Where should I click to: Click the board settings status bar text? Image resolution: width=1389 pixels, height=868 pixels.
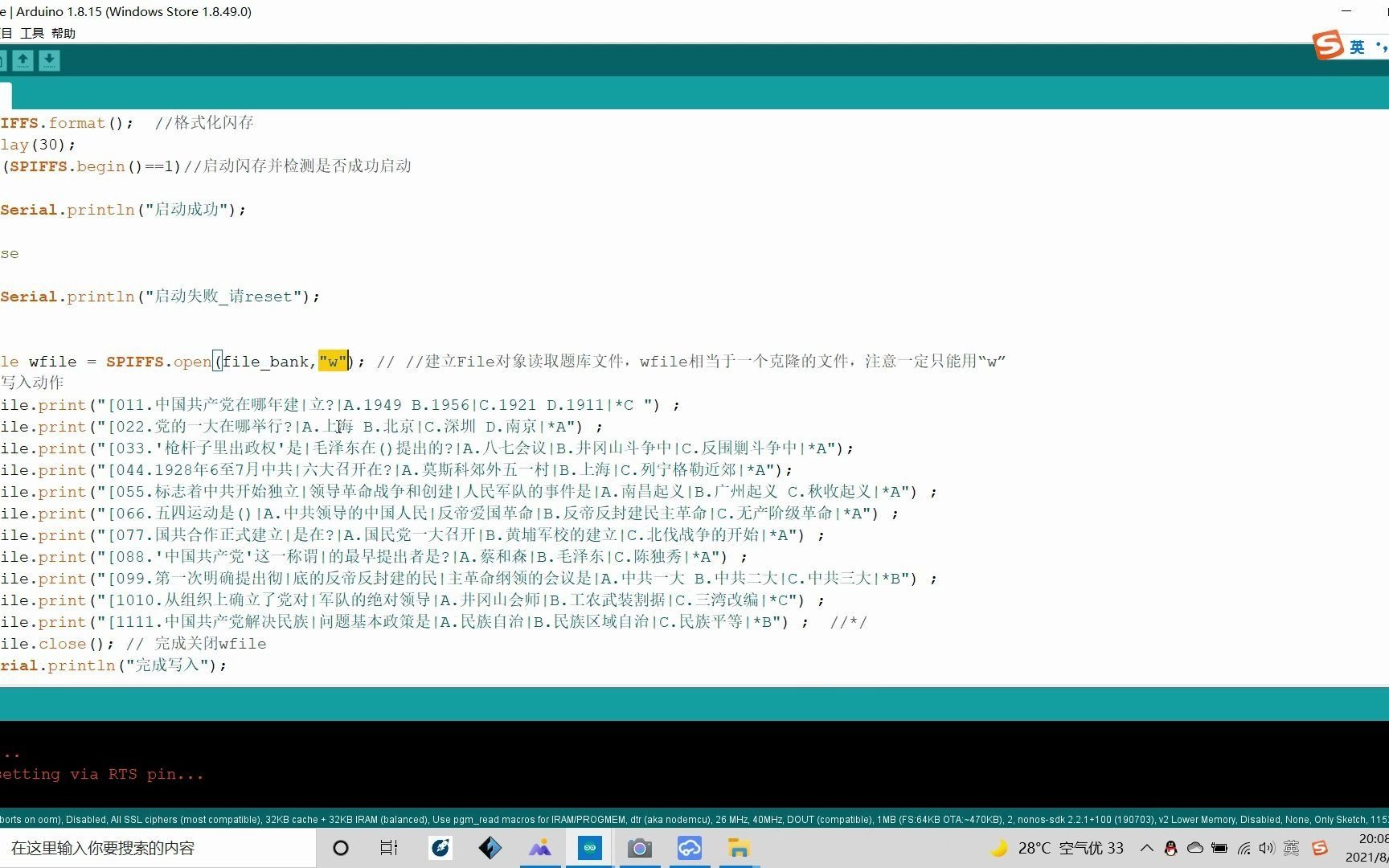pyautogui.click(x=694, y=820)
